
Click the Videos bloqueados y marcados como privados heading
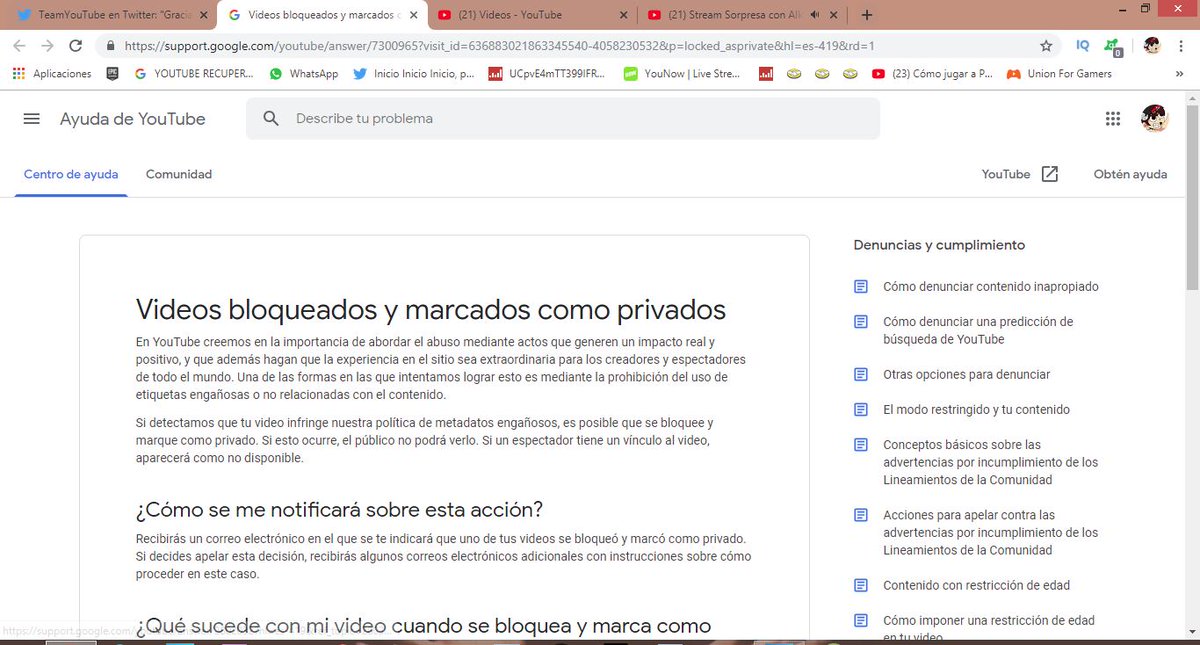[x=430, y=309]
